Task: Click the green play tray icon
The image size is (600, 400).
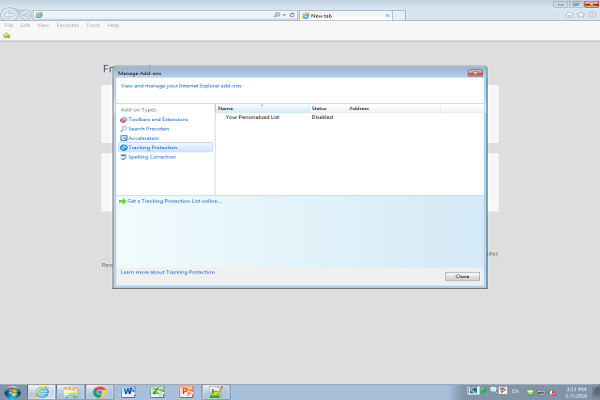Action: pyautogui.click(x=484, y=390)
